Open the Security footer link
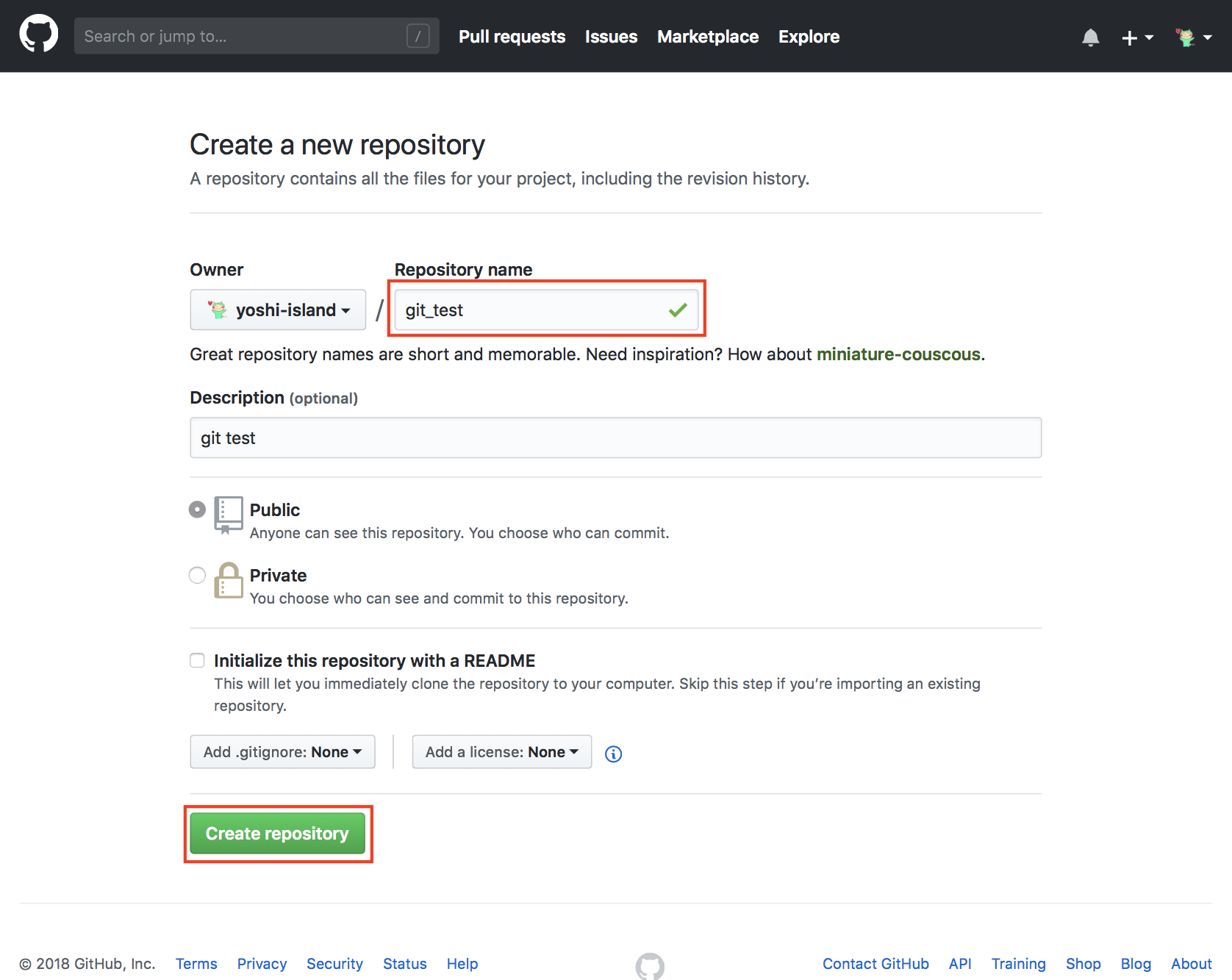Screen dimensions: 1232x980 point(334,964)
